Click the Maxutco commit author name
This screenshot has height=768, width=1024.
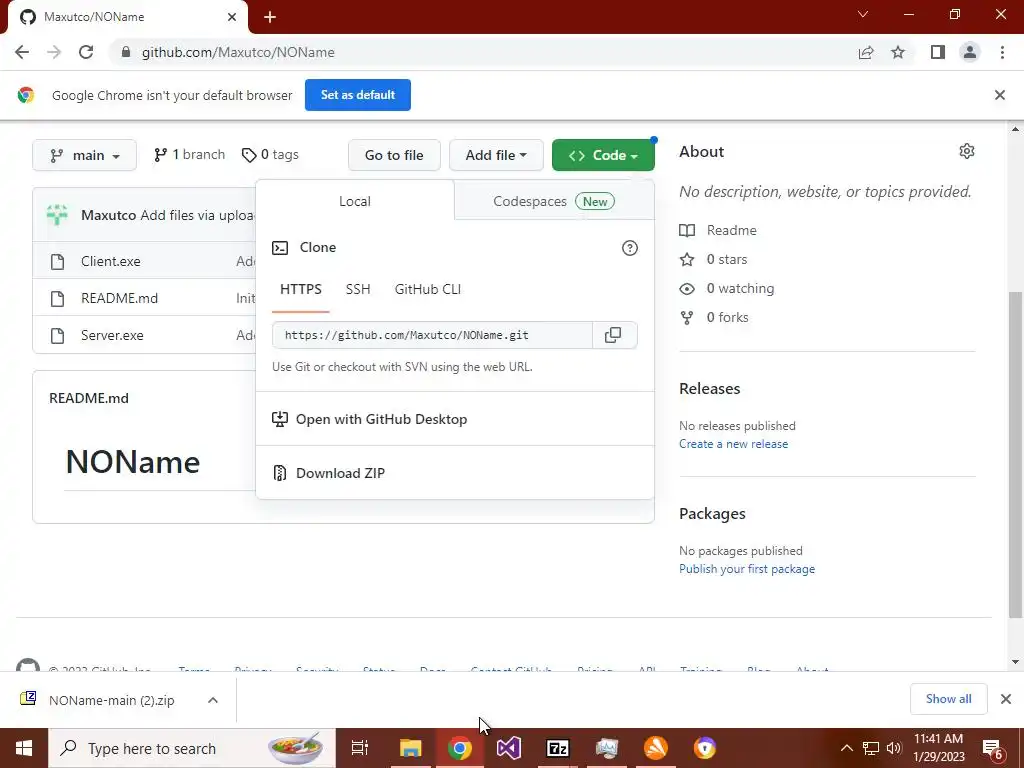pyautogui.click(x=108, y=215)
